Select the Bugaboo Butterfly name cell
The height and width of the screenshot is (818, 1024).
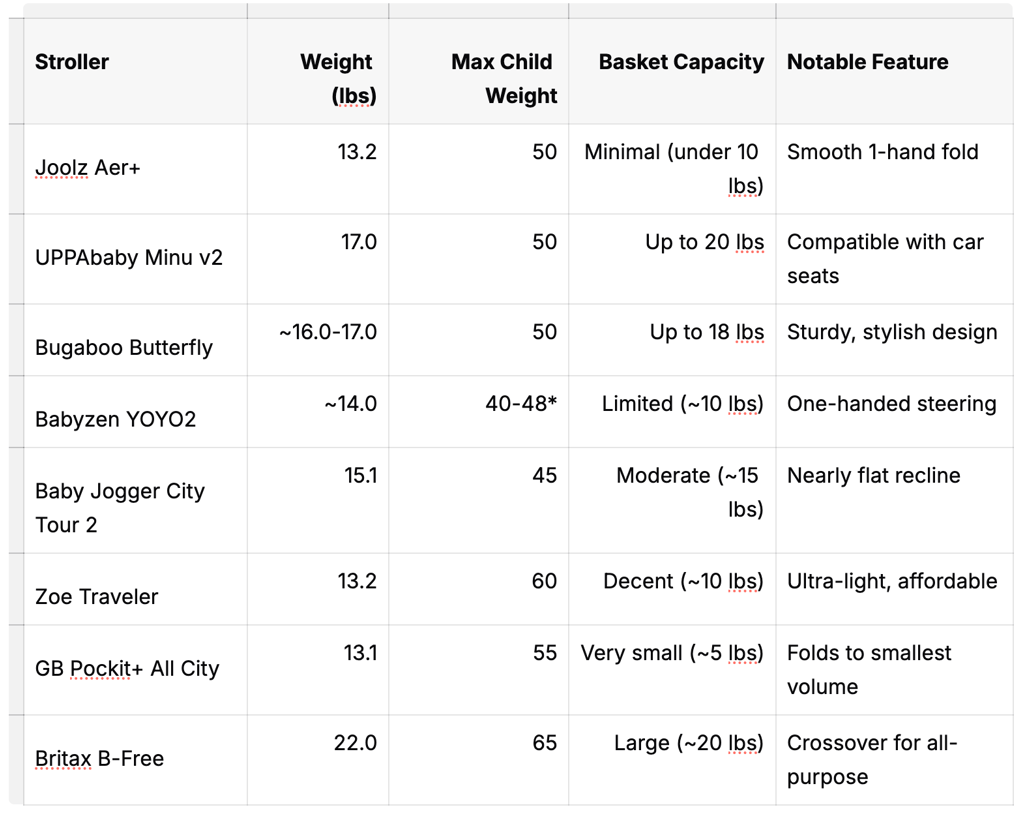point(135,339)
